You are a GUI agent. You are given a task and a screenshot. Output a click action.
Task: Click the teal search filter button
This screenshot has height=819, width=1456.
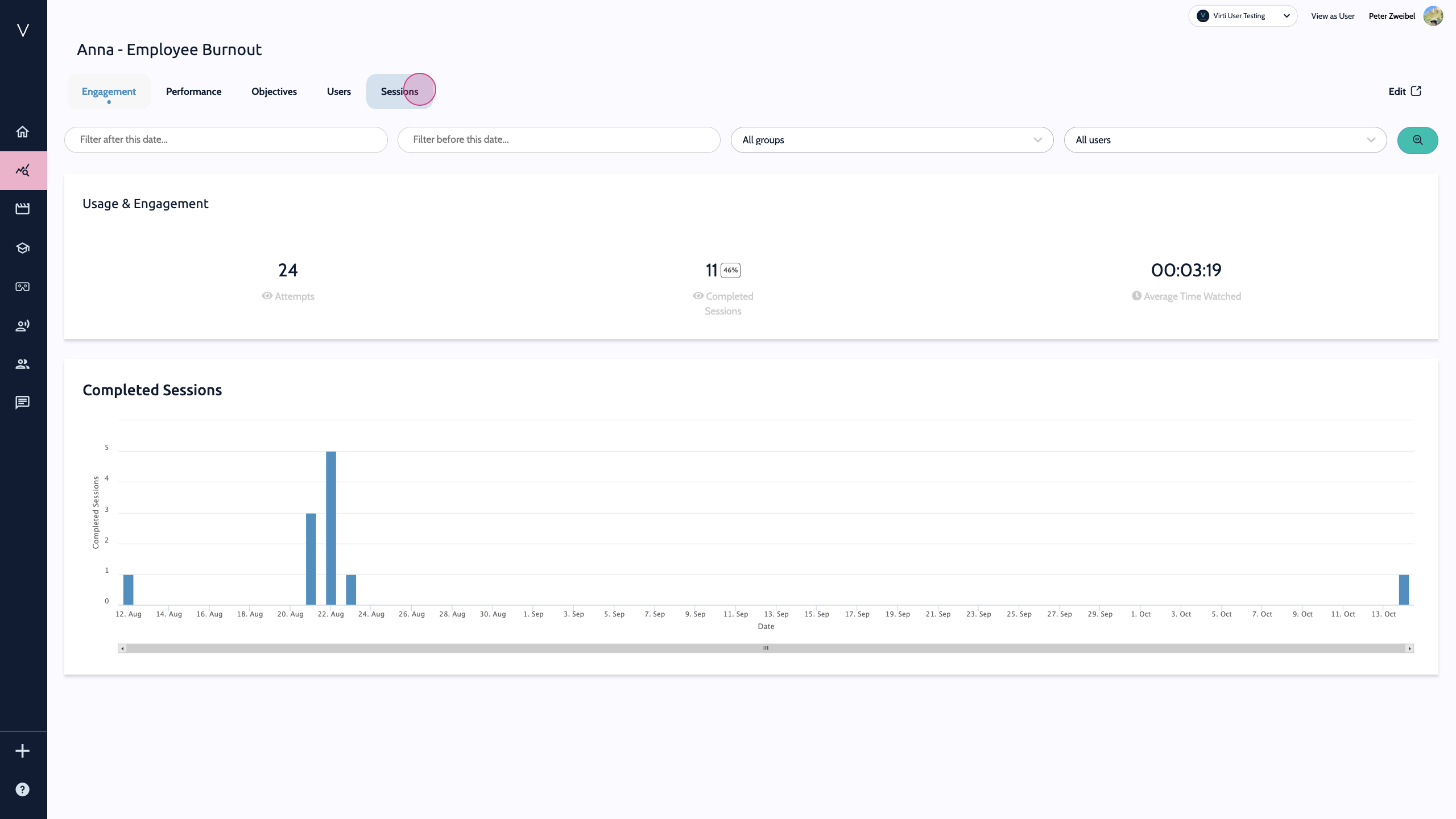(1417, 140)
